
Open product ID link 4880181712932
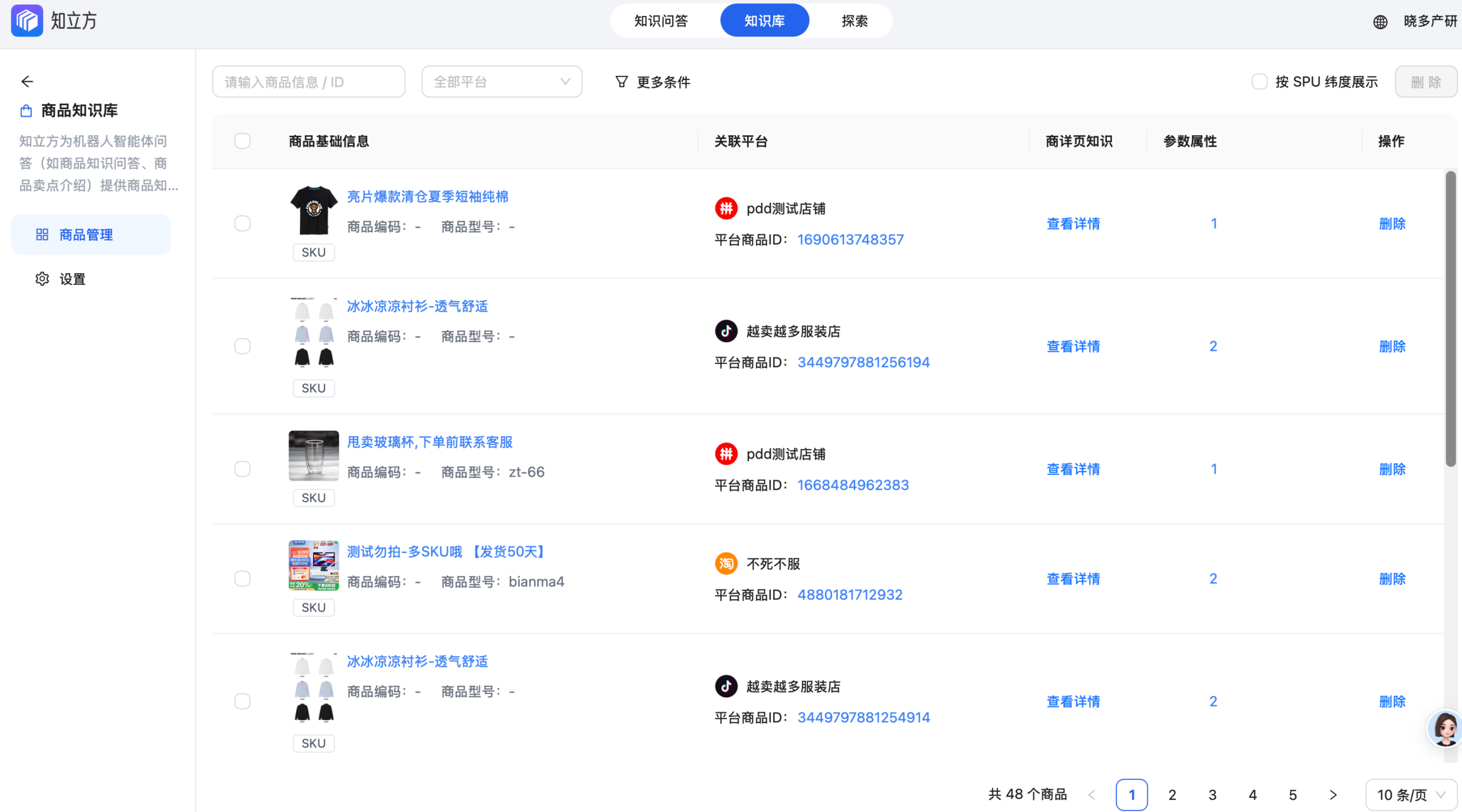pyautogui.click(x=849, y=594)
